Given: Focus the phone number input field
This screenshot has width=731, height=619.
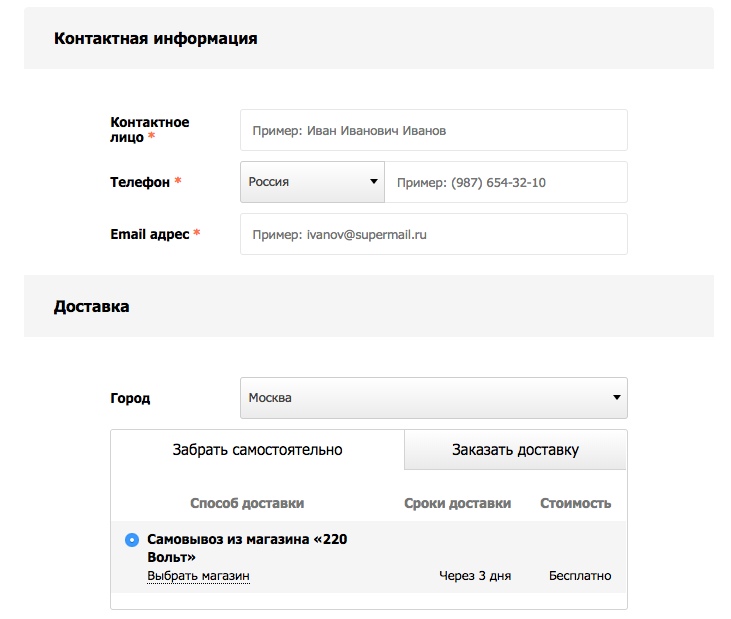Looking at the screenshot, I should click(x=506, y=182).
